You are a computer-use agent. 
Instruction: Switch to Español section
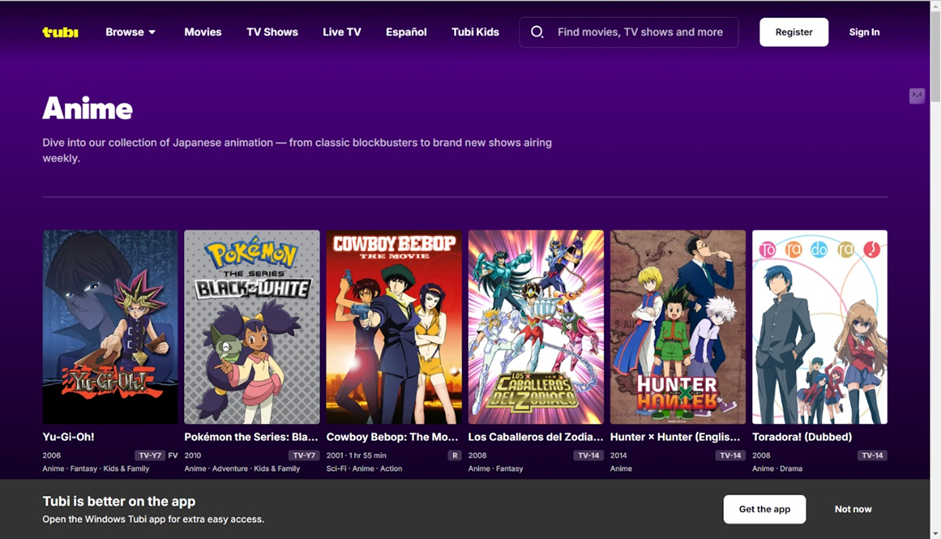pyautogui.click(x=406, y=32)
